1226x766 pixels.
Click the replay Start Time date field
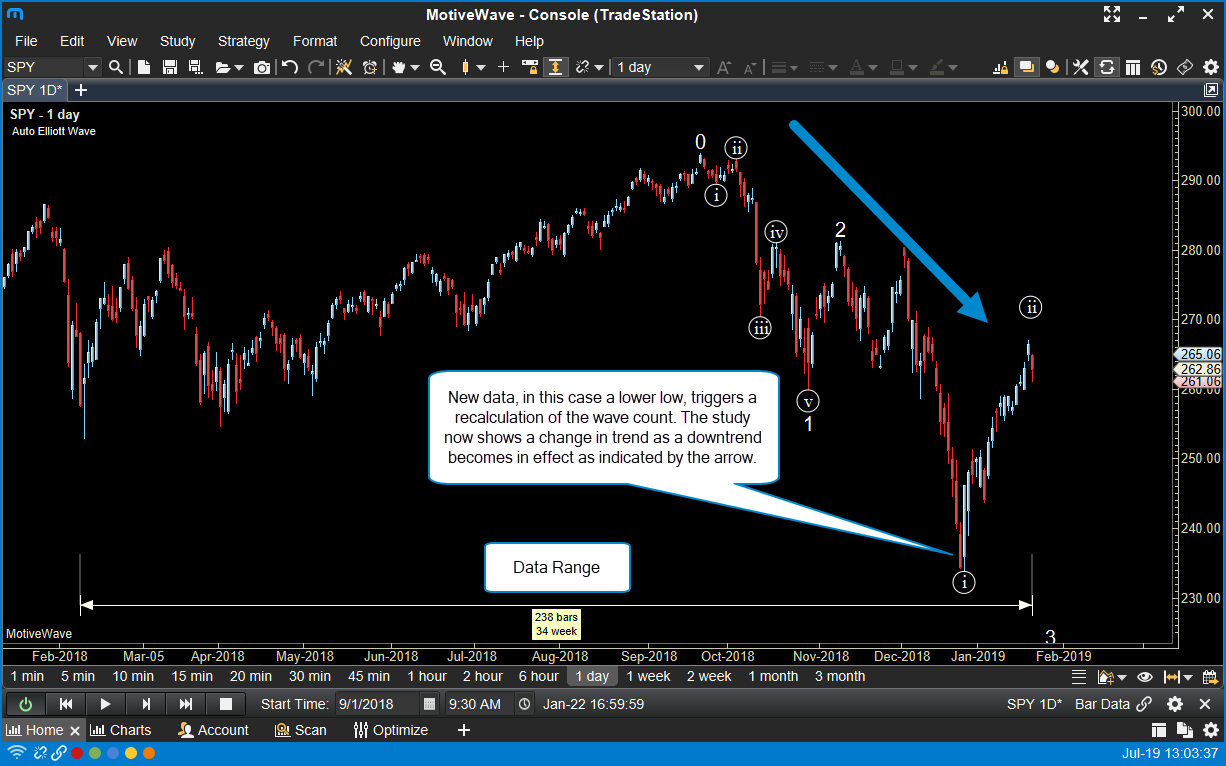377,704
